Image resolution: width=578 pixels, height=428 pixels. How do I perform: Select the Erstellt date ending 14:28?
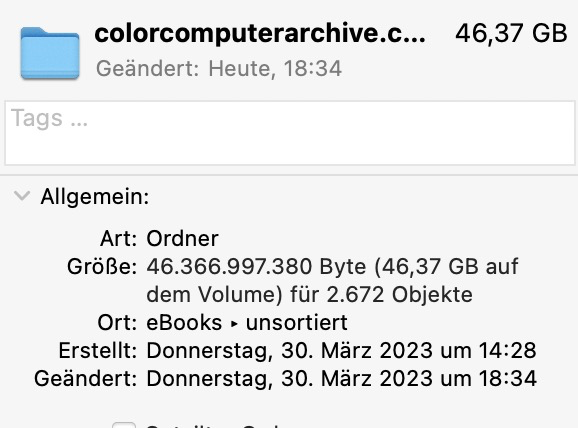(341, 350)
